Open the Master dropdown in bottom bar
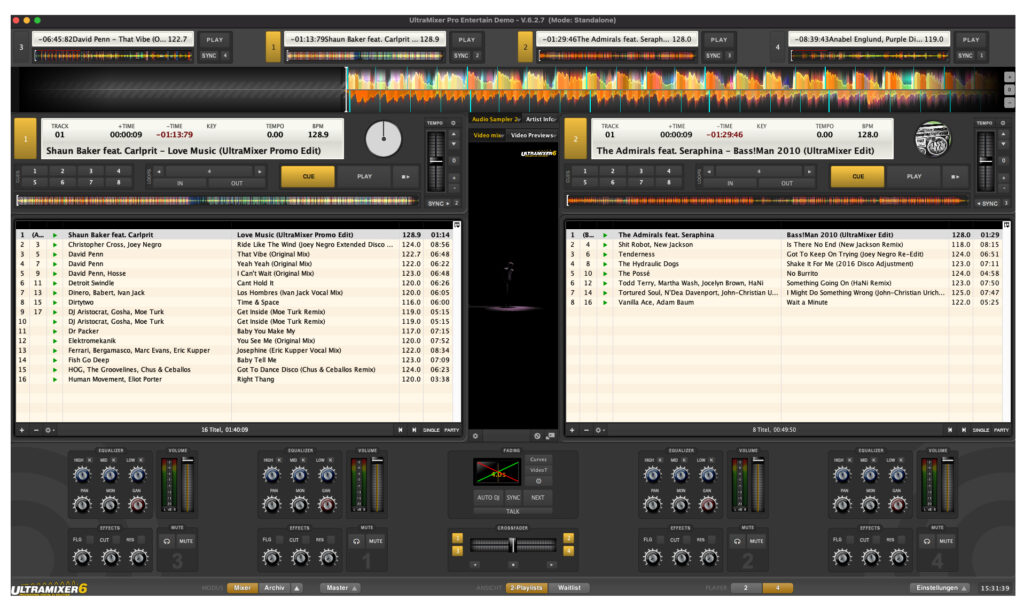1024x614 pixels. pos(340,588)
